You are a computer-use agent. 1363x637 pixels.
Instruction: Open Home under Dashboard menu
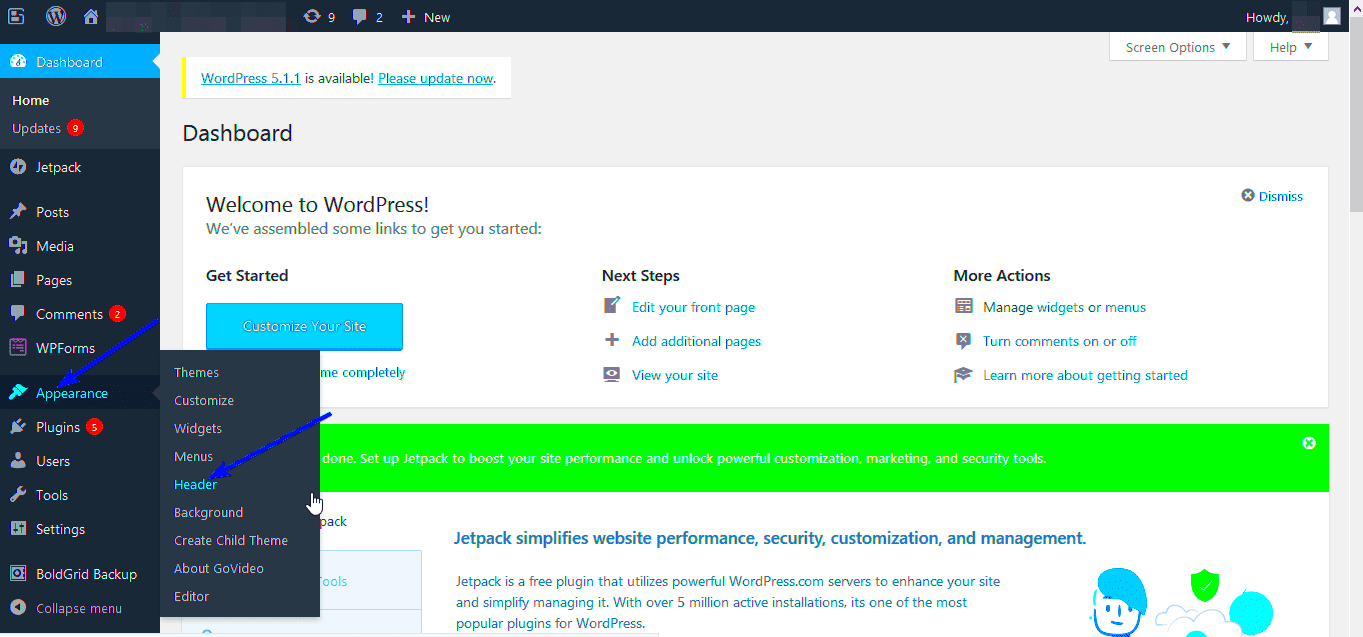31,100
